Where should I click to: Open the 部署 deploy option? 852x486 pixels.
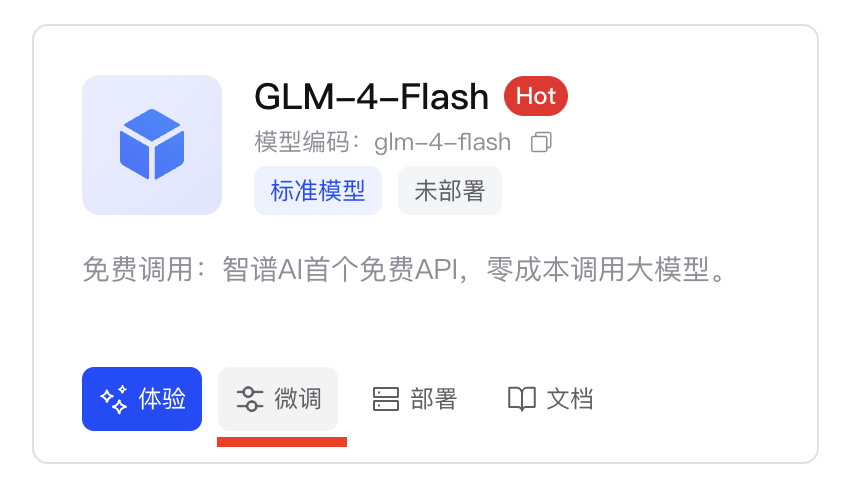415,399
